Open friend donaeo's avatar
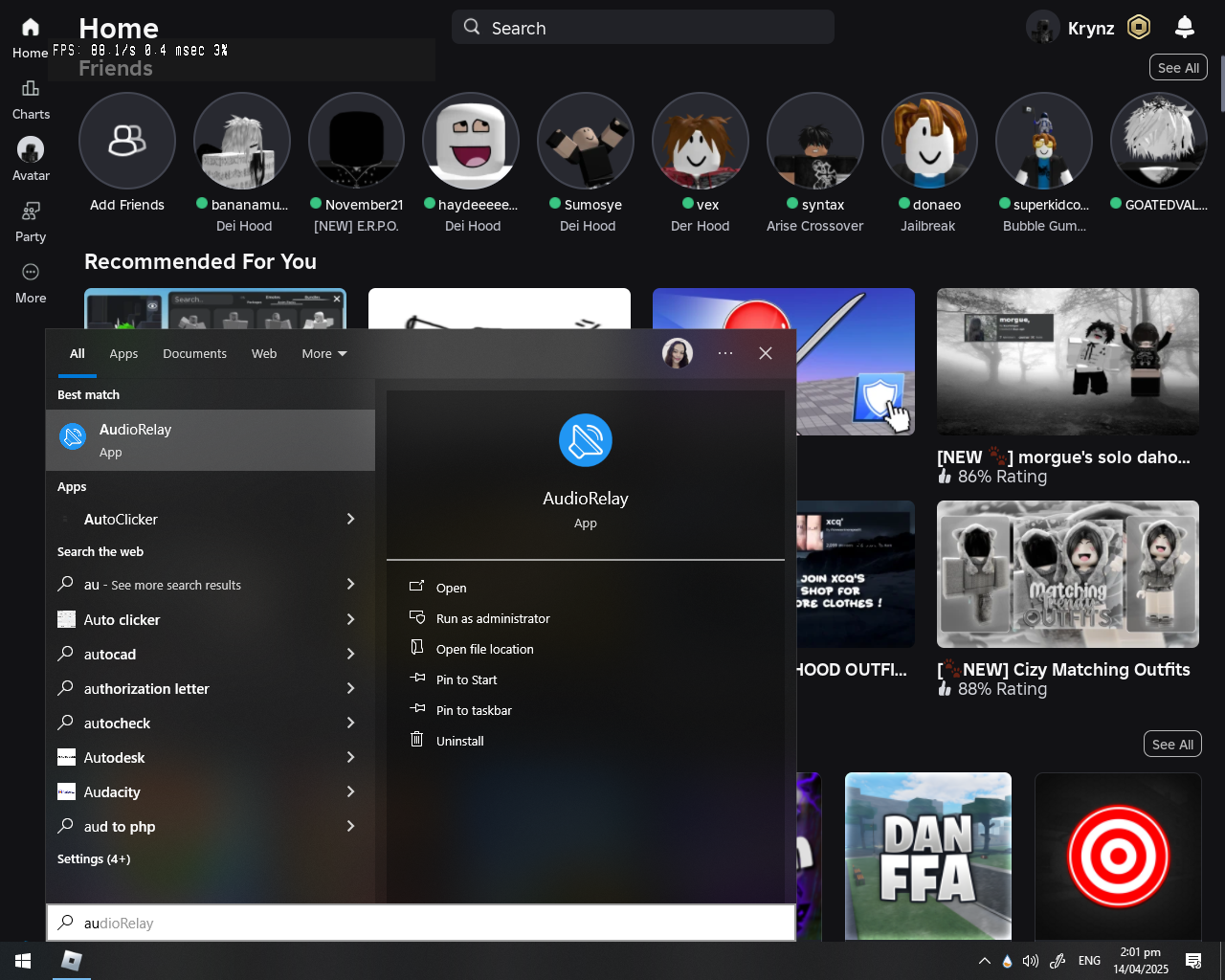The height and width of the screenshot is (980, 1225). coord(929,141)
